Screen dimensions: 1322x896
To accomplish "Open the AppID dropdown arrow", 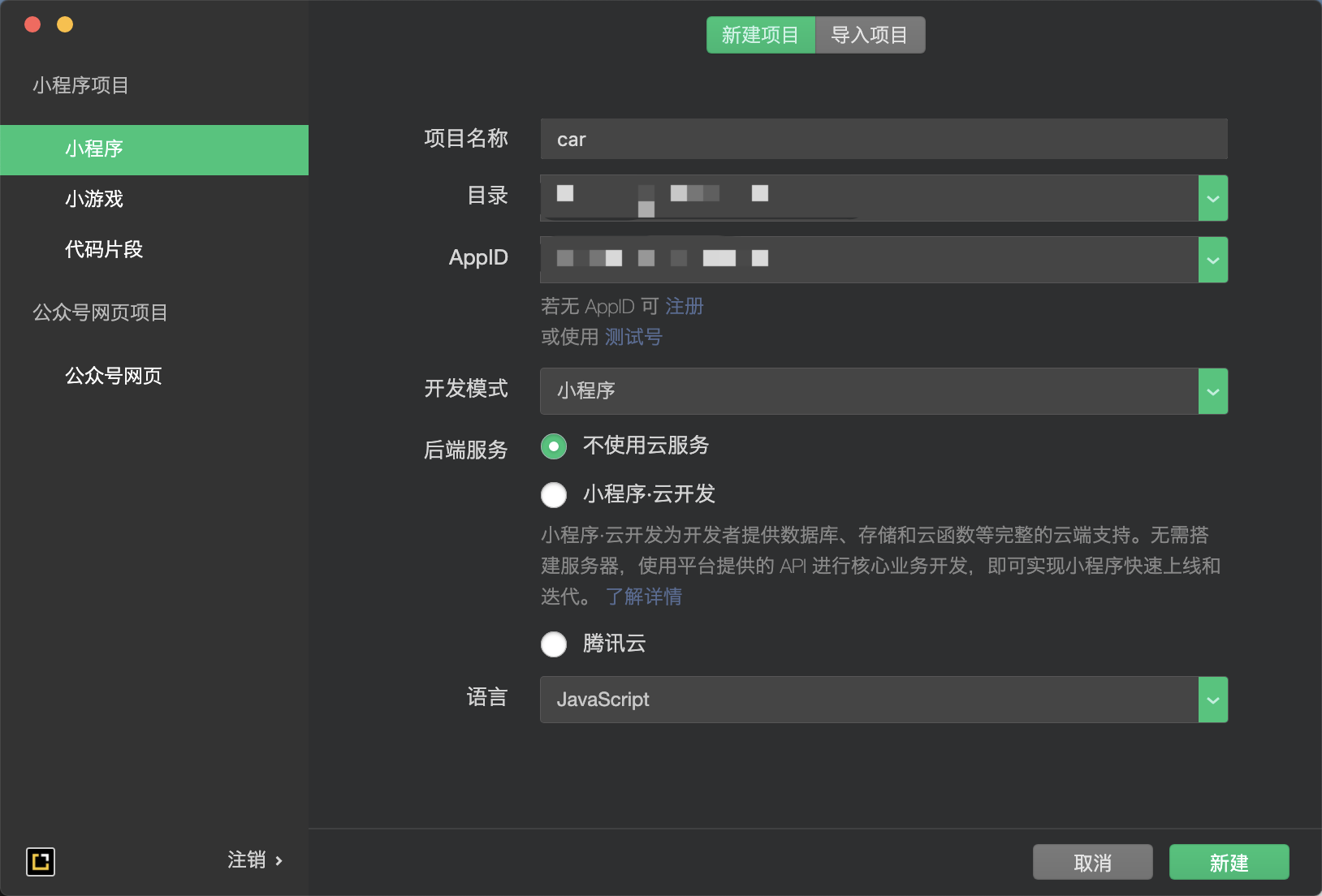I will (x=1213, y=260).
